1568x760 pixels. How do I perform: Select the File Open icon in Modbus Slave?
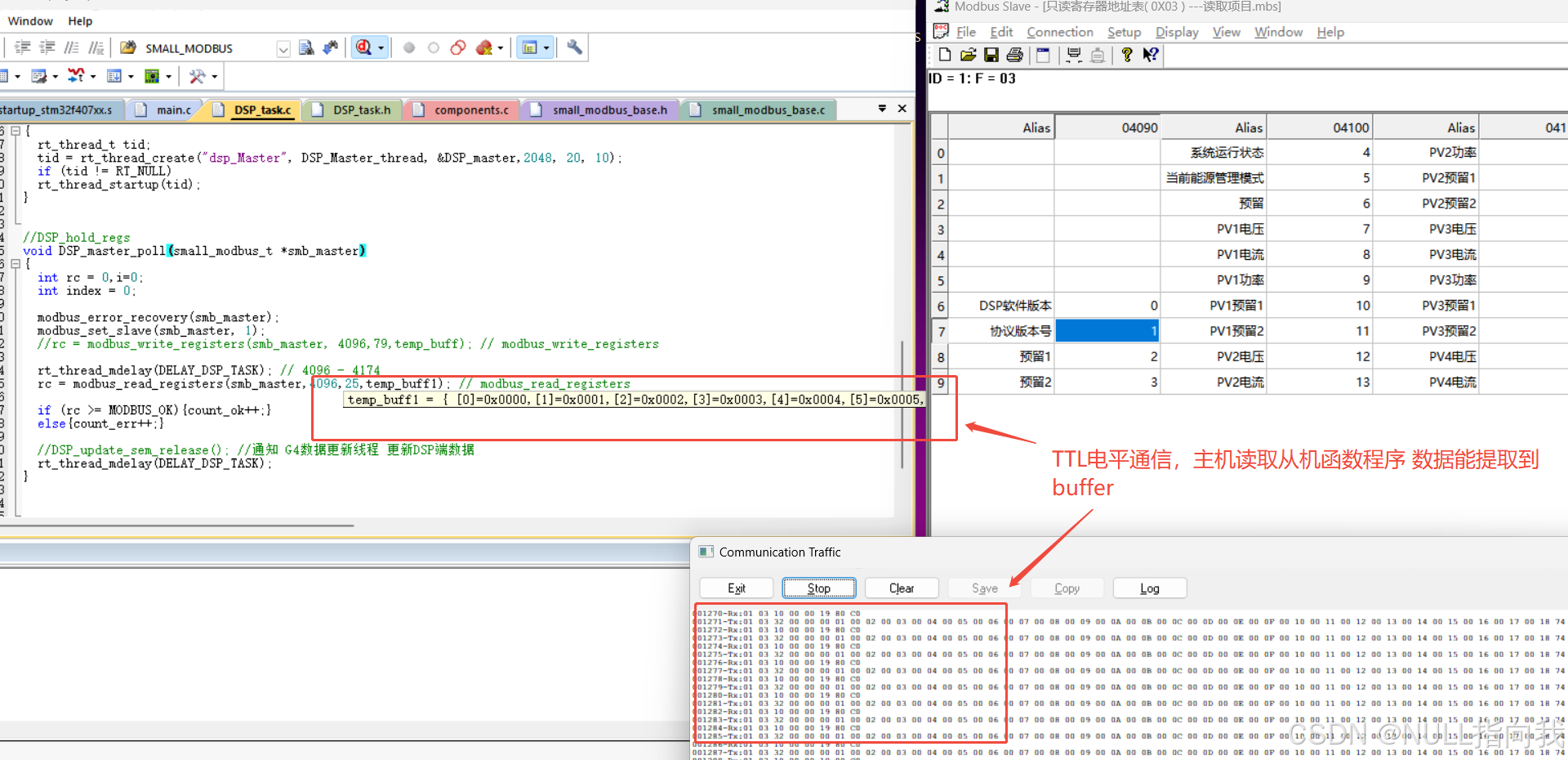click(969, 54)
